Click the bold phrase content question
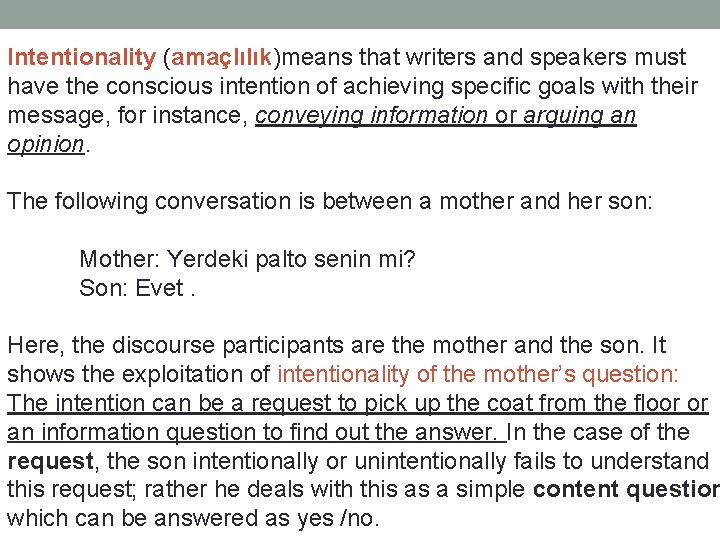This screenshot has width=720, height=540. point(626,489)
